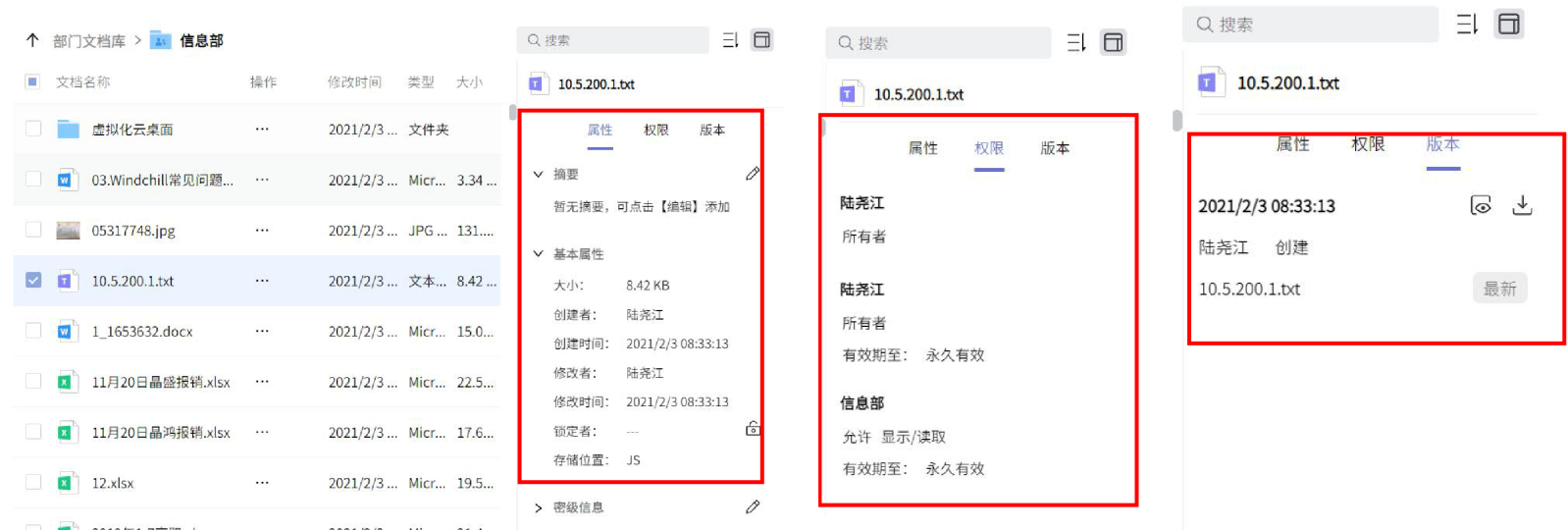Image resolution: width=1568 pixels, height=530 pixels.
Task: Download the 2021/2/3 08:33:13 version
Action: pos(1522,205)
